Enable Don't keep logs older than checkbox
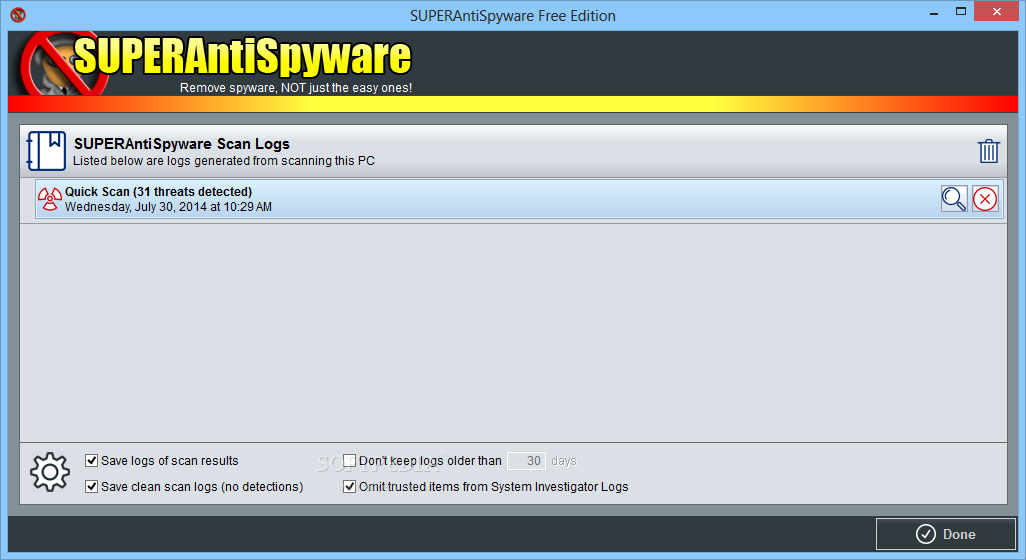The image size is (1026, 560). point(349,461)
